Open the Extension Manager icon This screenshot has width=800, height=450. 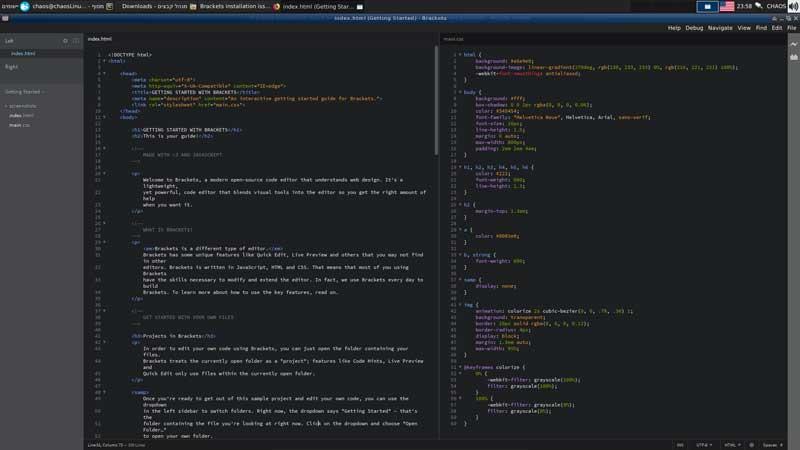click(793, 57)
